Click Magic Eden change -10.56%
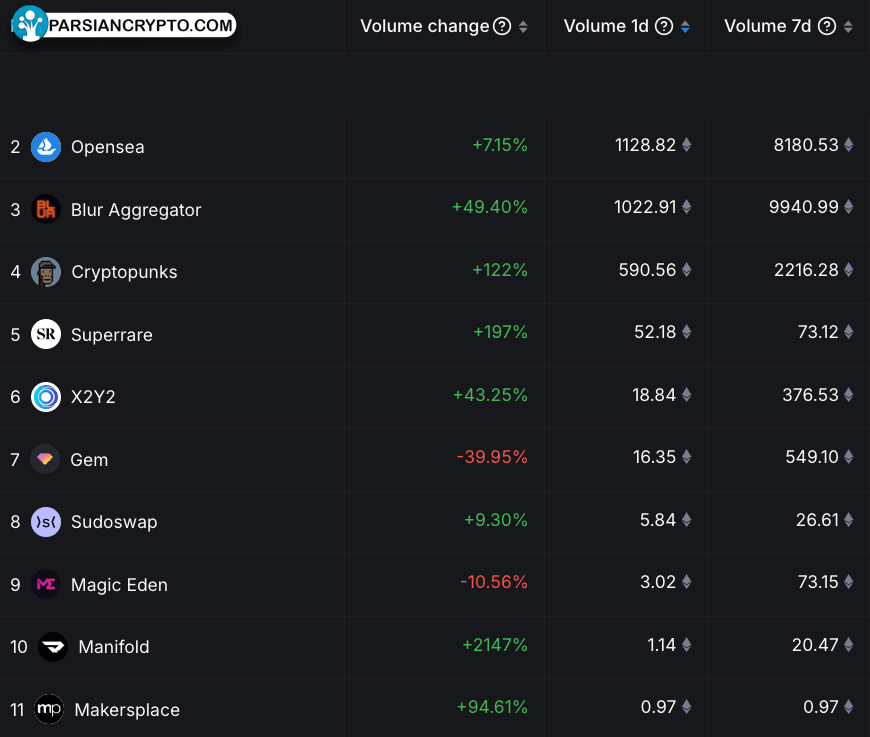The height and width of the screenshot is (737, 870). coord(494,582)
